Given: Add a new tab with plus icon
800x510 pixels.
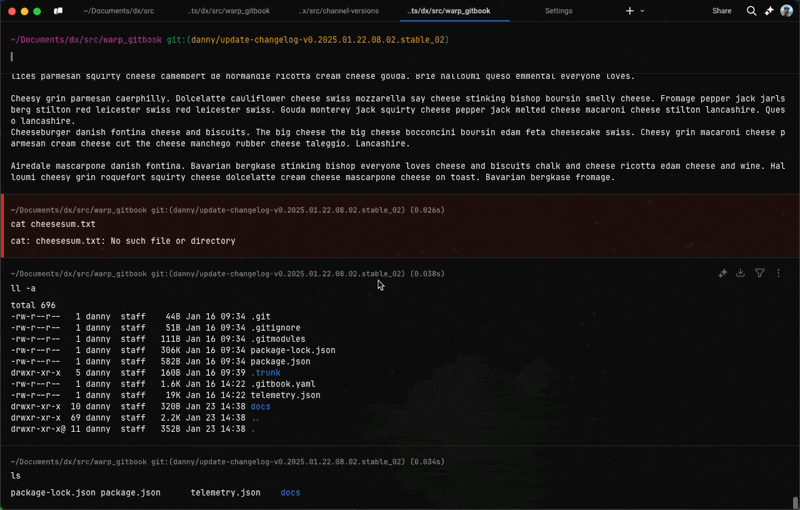Looking at the screenshot, I should coord(629,11).
